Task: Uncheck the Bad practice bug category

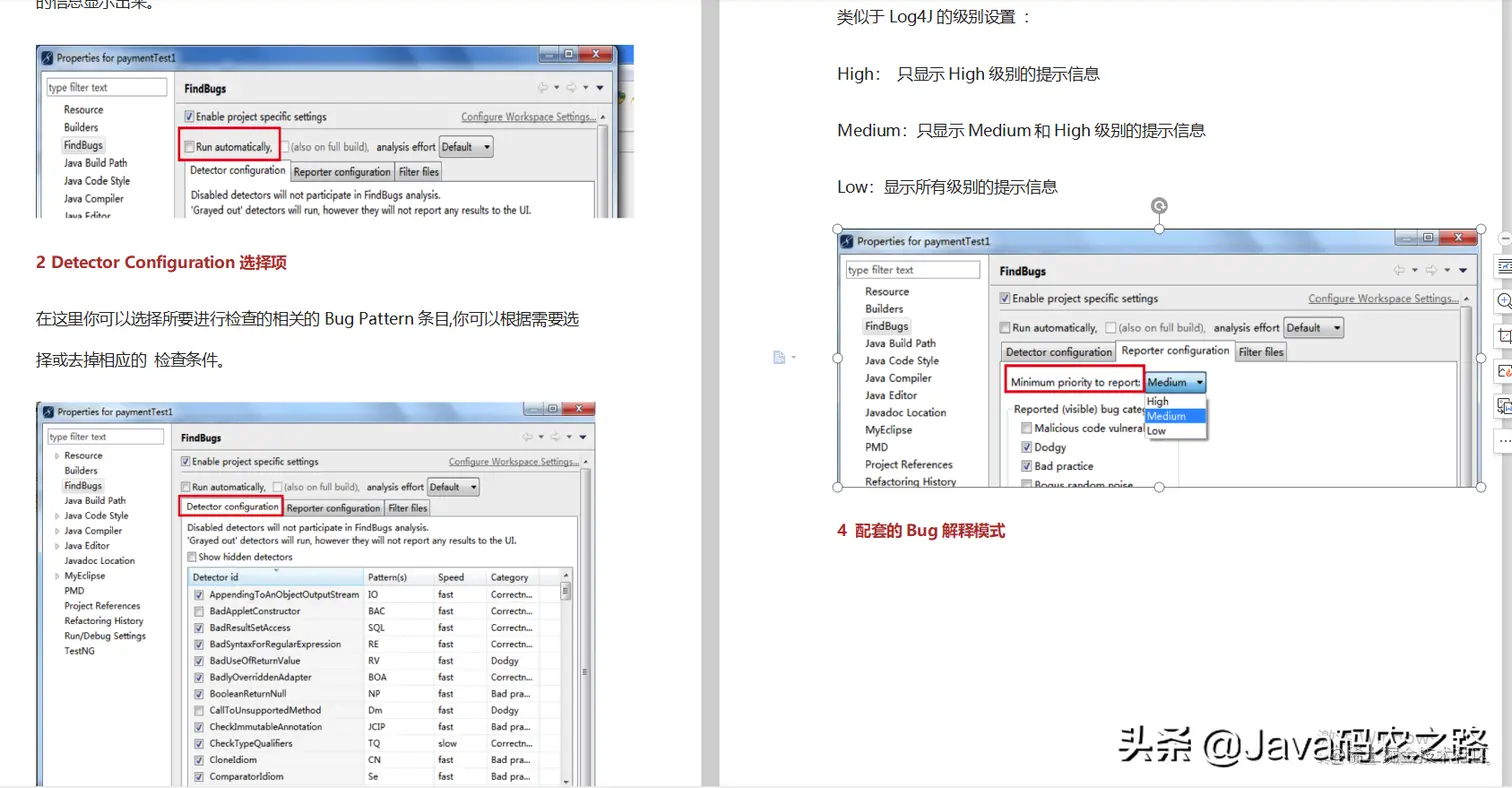Action: [x=1025, y=466]
